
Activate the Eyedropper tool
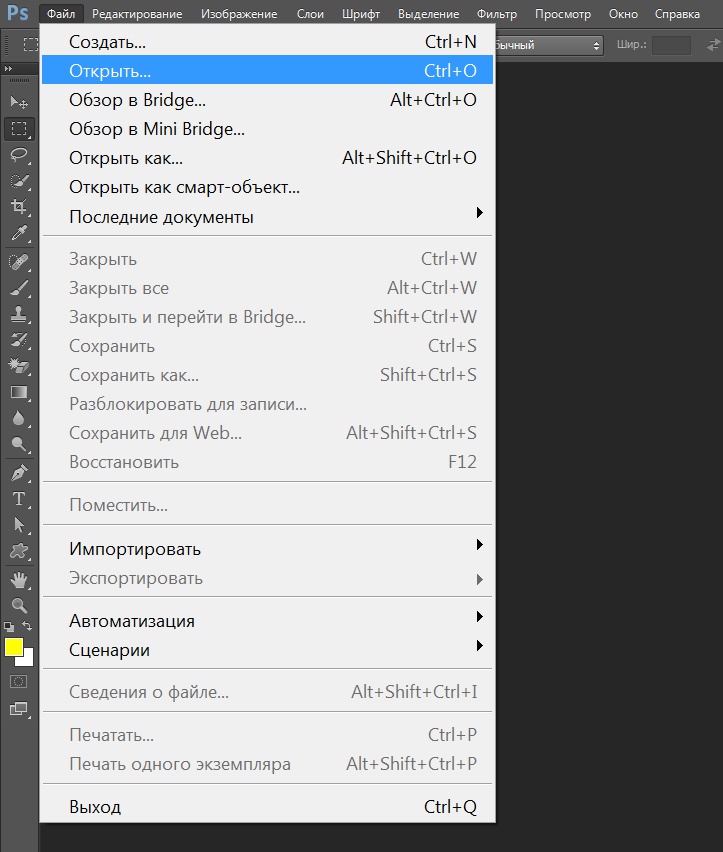18,234
